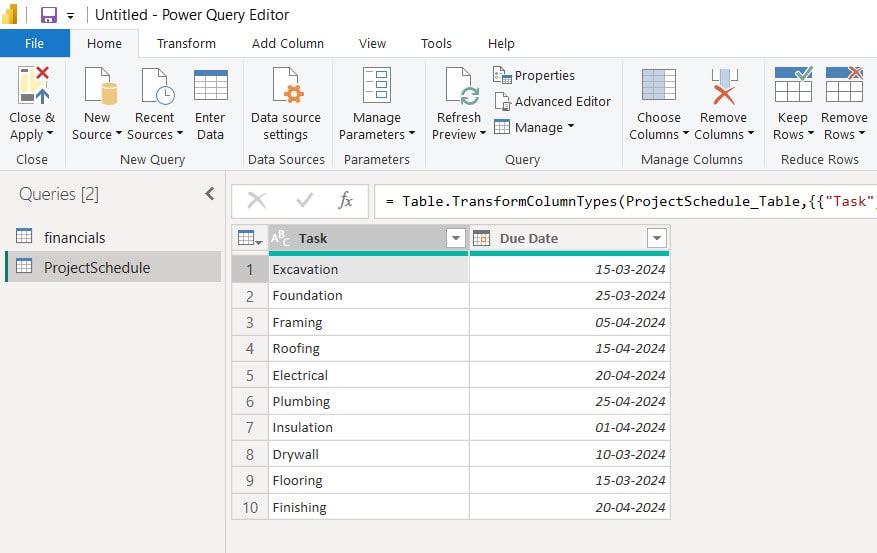Click the Flooring cell
Viewport: 877px width, 553px height.
click(x=369, y=481)
